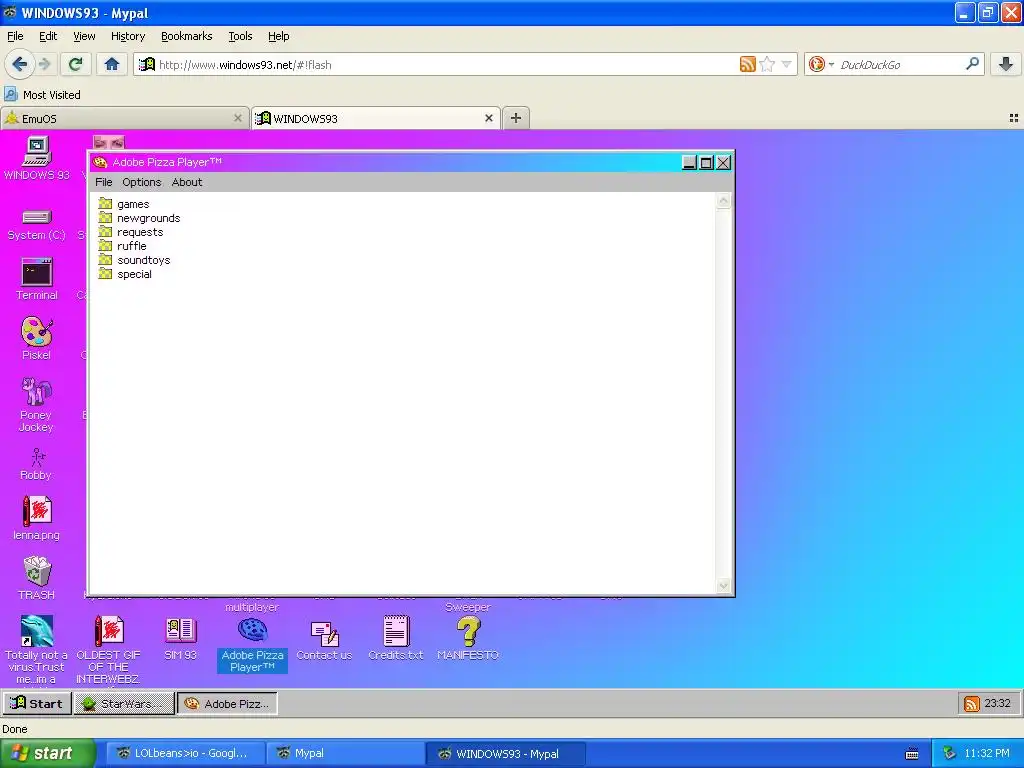
Task: Open the WINDOWS 93 computer desktop icon
Action: [x=37, y=158]
